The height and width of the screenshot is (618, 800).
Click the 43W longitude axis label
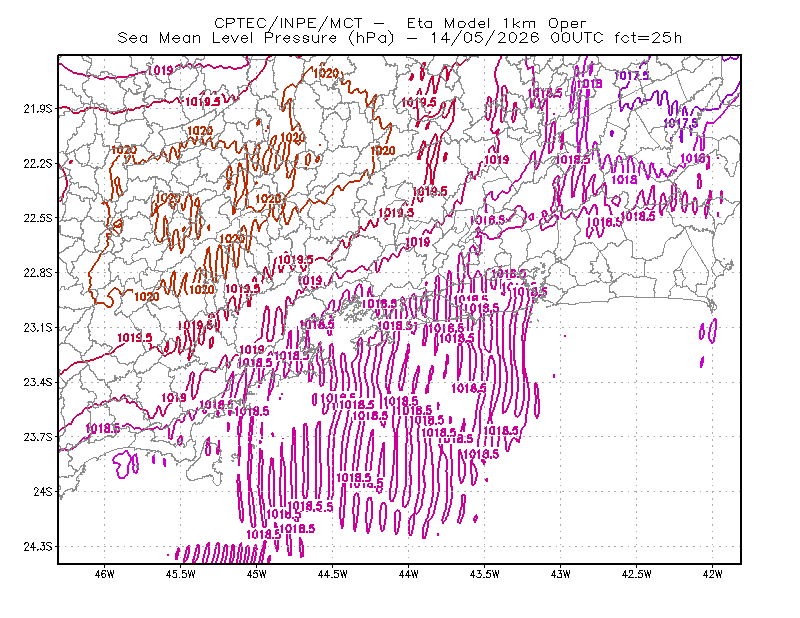click(x=561, y=574)
